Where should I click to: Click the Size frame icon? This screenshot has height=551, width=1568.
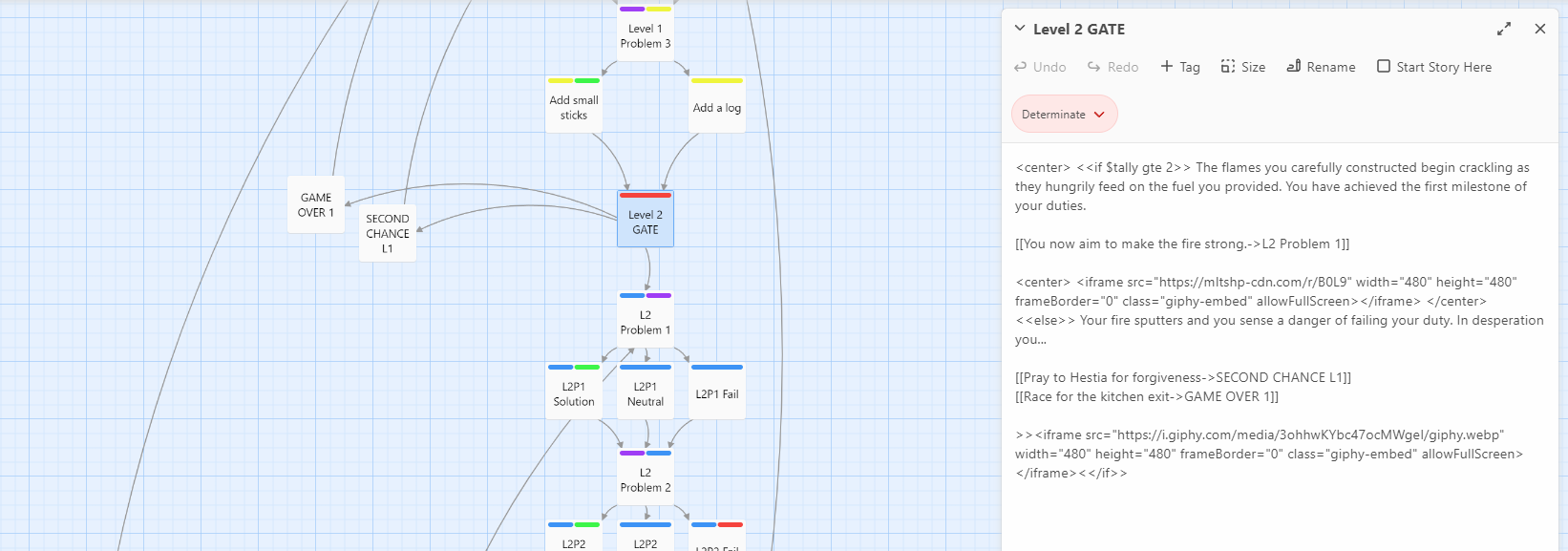pyautogui.click(x=1228, y=66)
